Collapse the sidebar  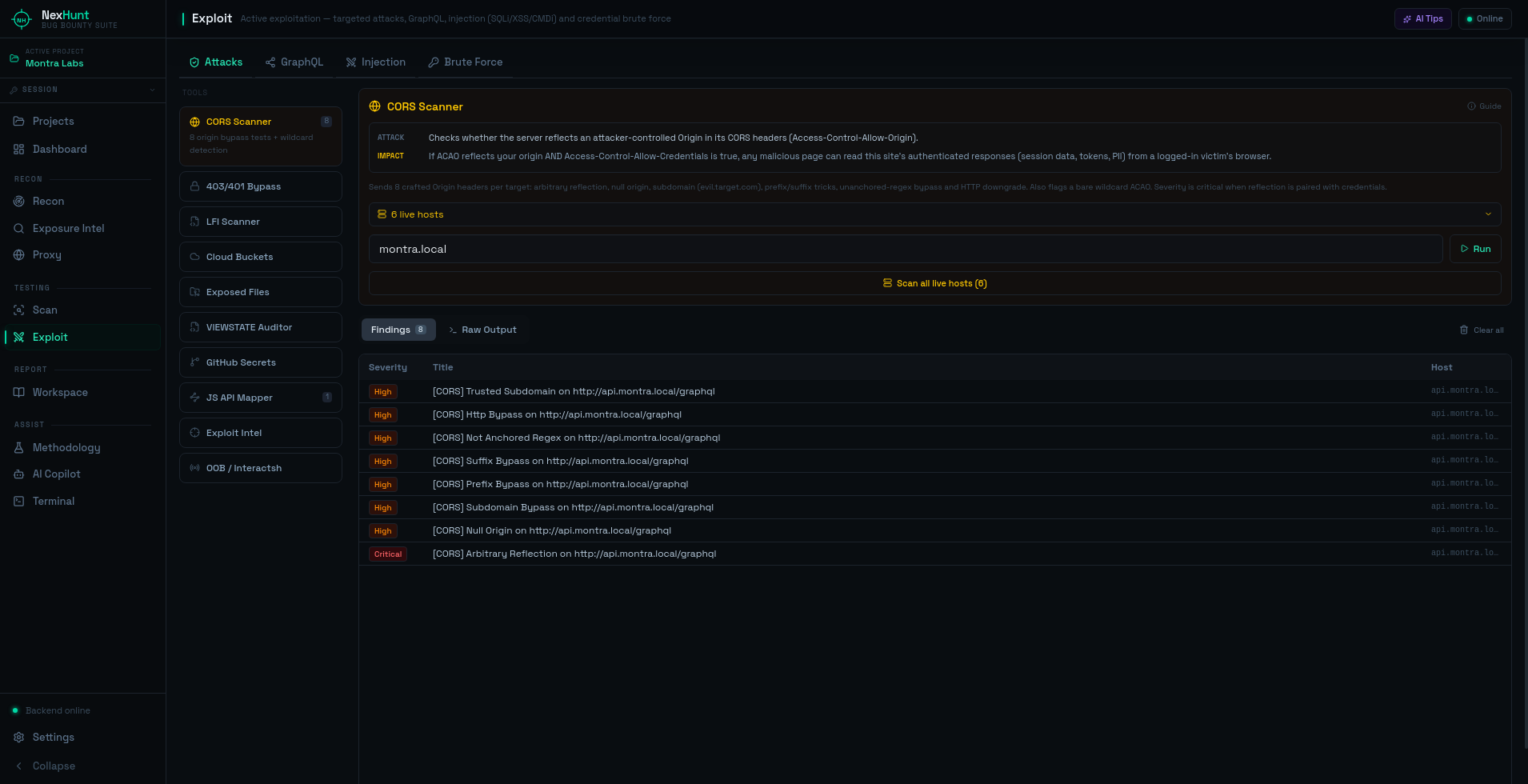click(x=82, y=766)
